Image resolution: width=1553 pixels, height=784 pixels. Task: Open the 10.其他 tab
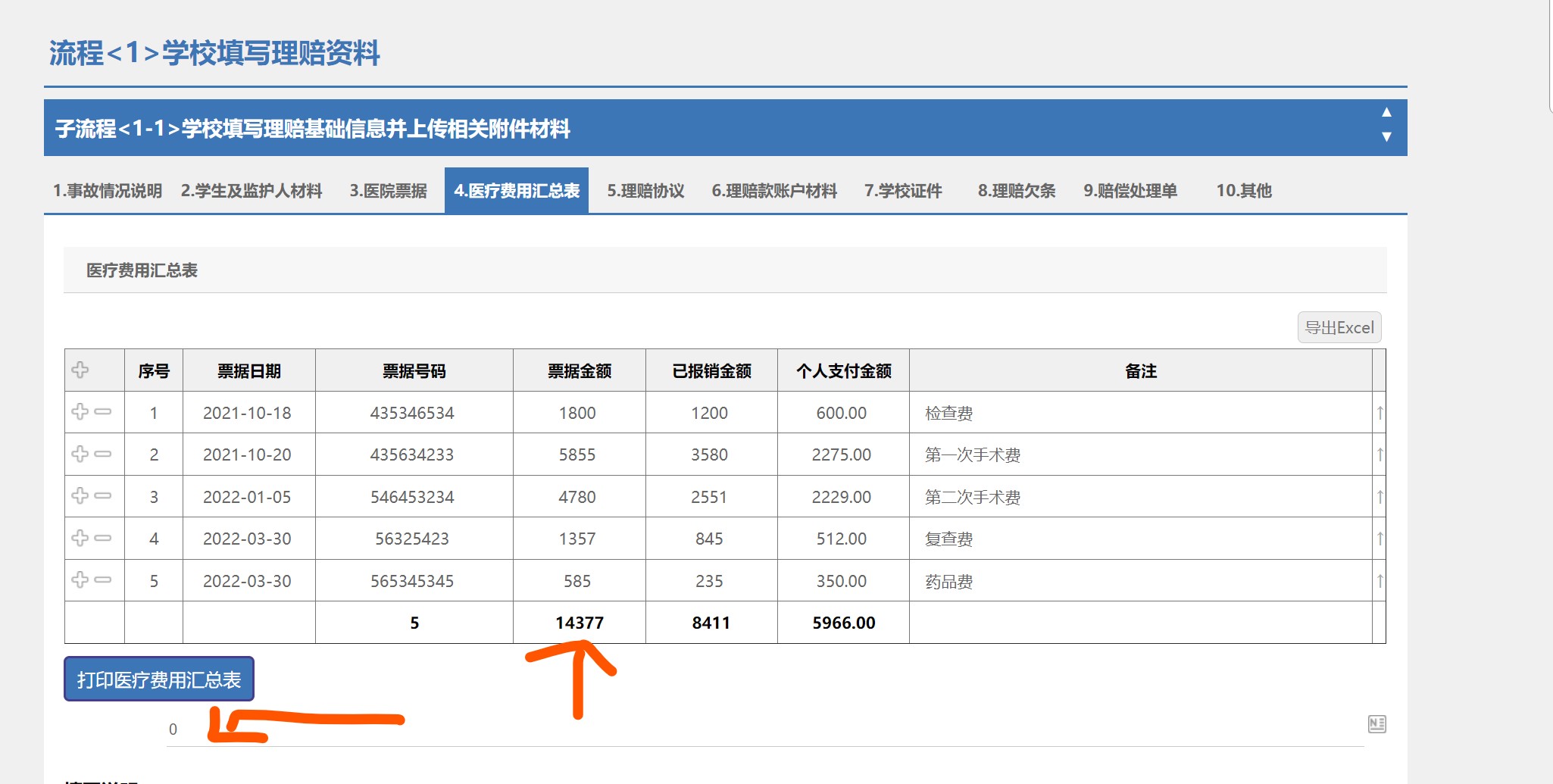(x=1244, y=191)
